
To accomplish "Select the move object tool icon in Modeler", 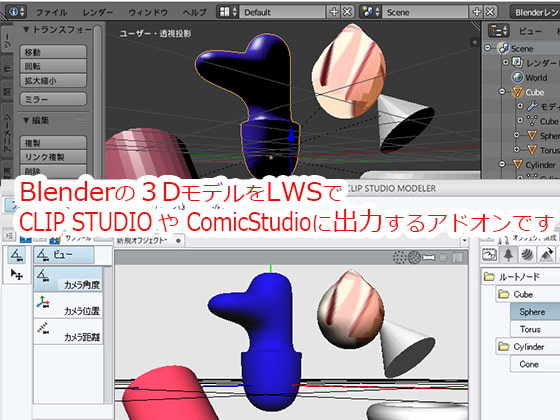I will click(17, 274).
